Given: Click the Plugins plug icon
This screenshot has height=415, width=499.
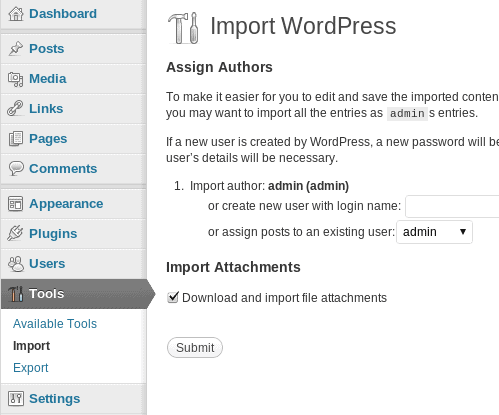Looking at the screenshot, I should pos(16,234).
